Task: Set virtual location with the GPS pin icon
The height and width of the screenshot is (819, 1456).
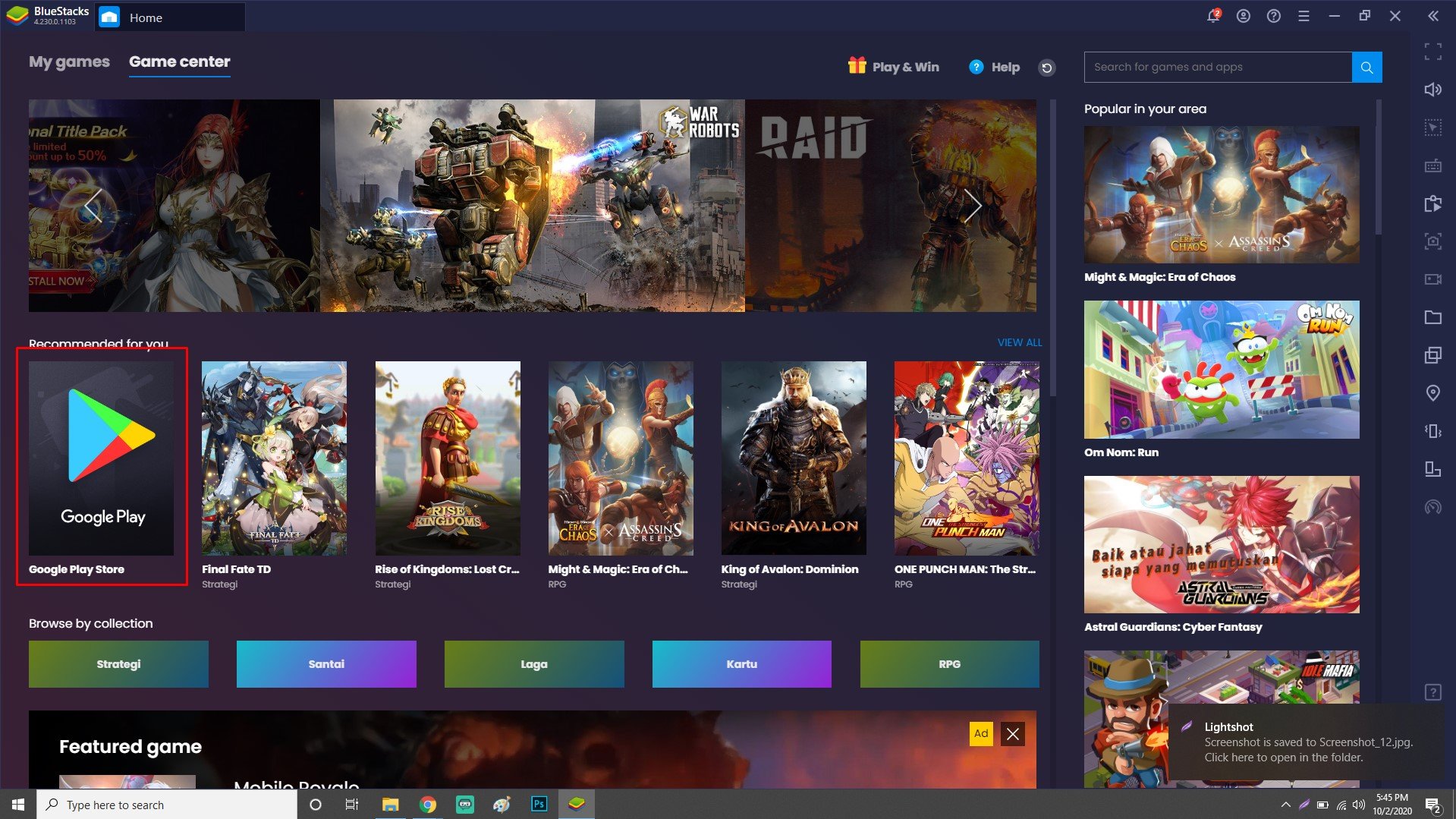Action: click(x=1433, y=393)
